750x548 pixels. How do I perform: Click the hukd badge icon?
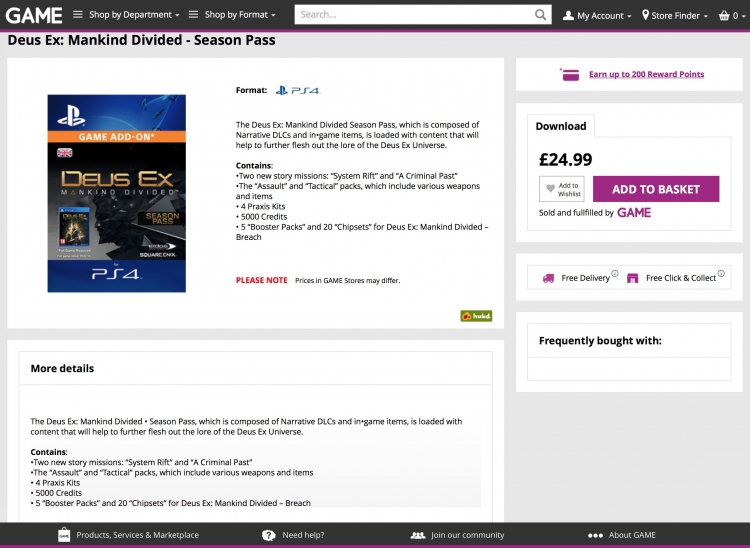tap(476, 316)
